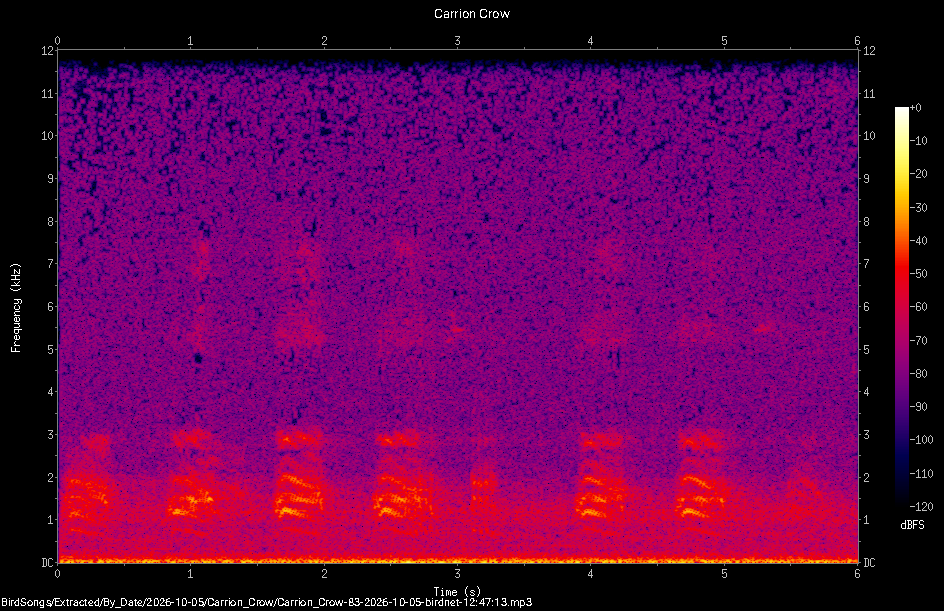This screenshot has width=944, height=611.
Task: Click the '-10' colorbar value
Action: click(918, 141)
